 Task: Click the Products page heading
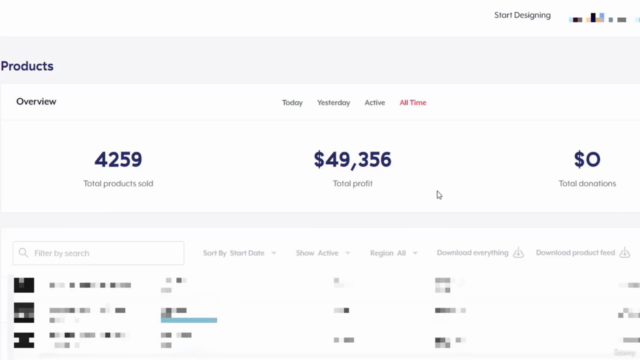pyautogui.click(x=27, y=66)
